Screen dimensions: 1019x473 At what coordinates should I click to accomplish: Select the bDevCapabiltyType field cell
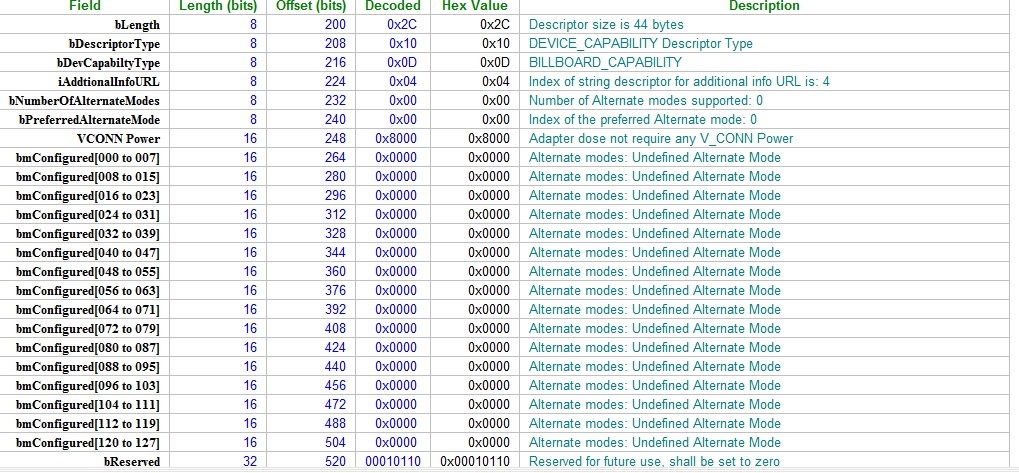click(x=84, y=62)
